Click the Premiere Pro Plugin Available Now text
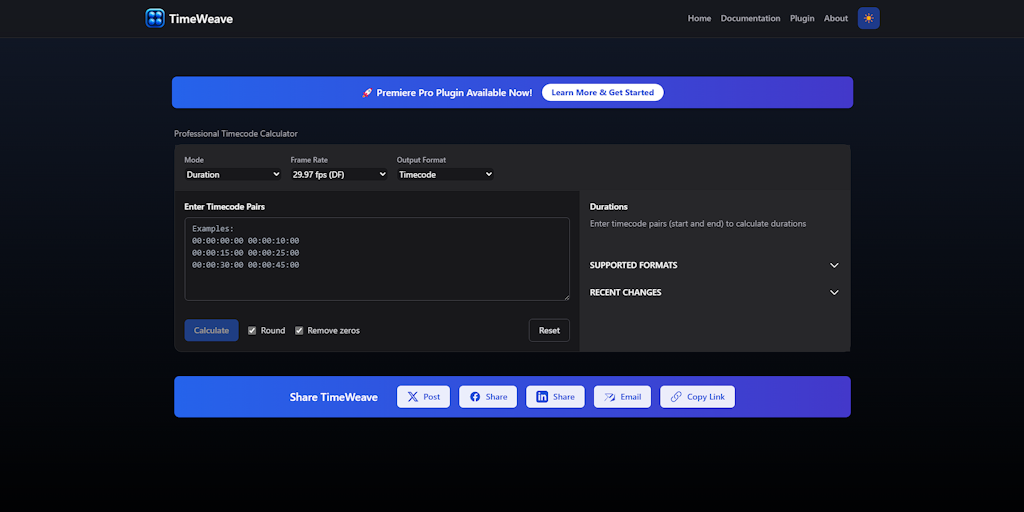This screenshot has height=512, width=1024. [455, 93]
